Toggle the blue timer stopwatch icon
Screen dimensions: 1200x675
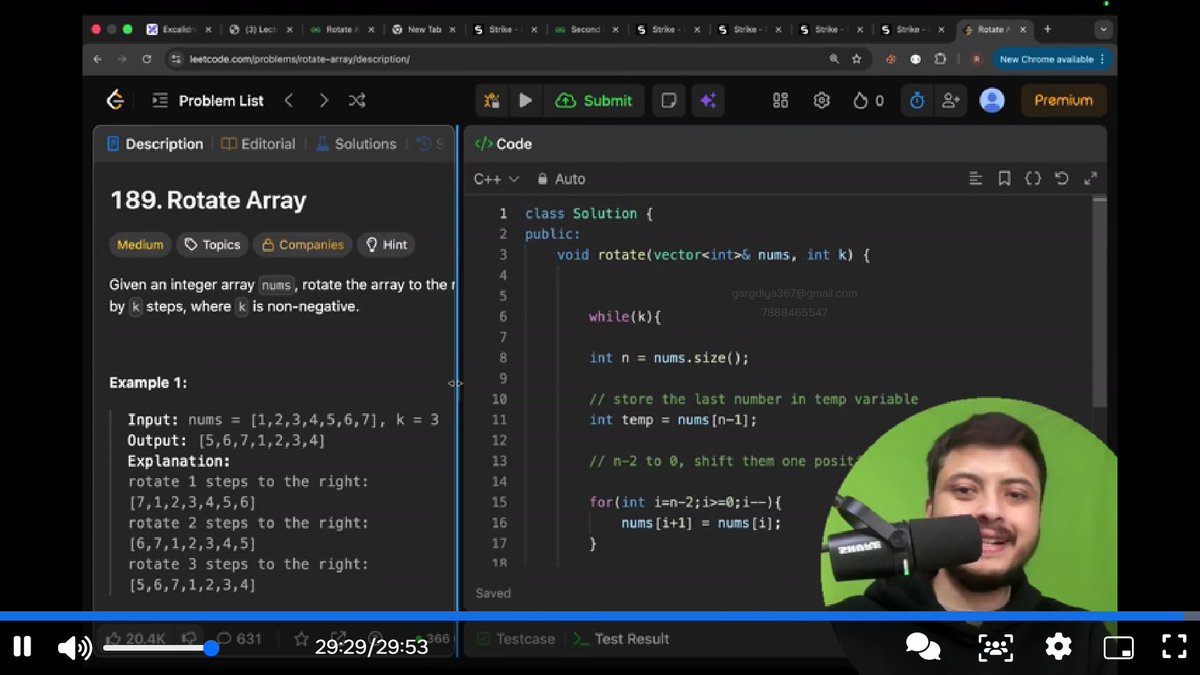click(x=916, y=100)
